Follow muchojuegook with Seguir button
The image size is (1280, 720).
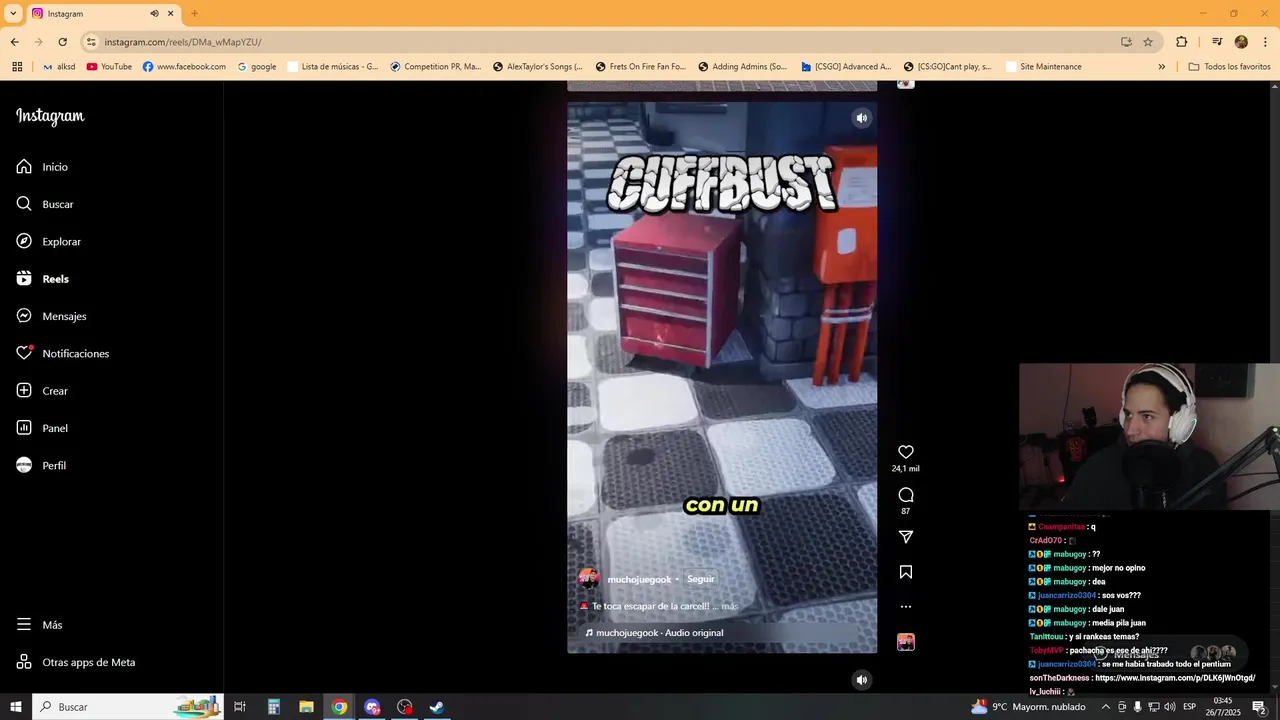(x=701, y=579)
